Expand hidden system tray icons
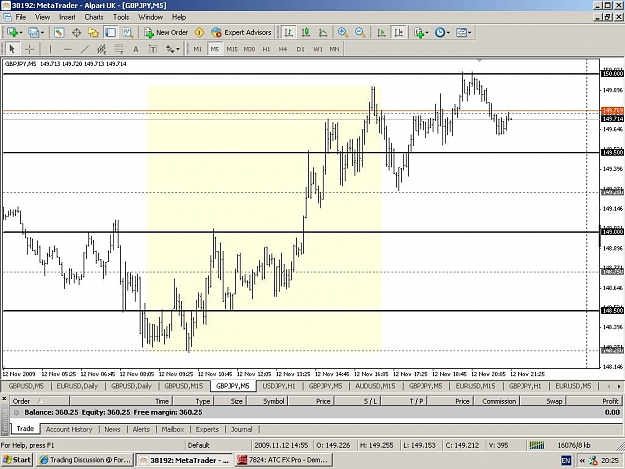Viewport: 625px width, 469px height. (x=582, y=461)
